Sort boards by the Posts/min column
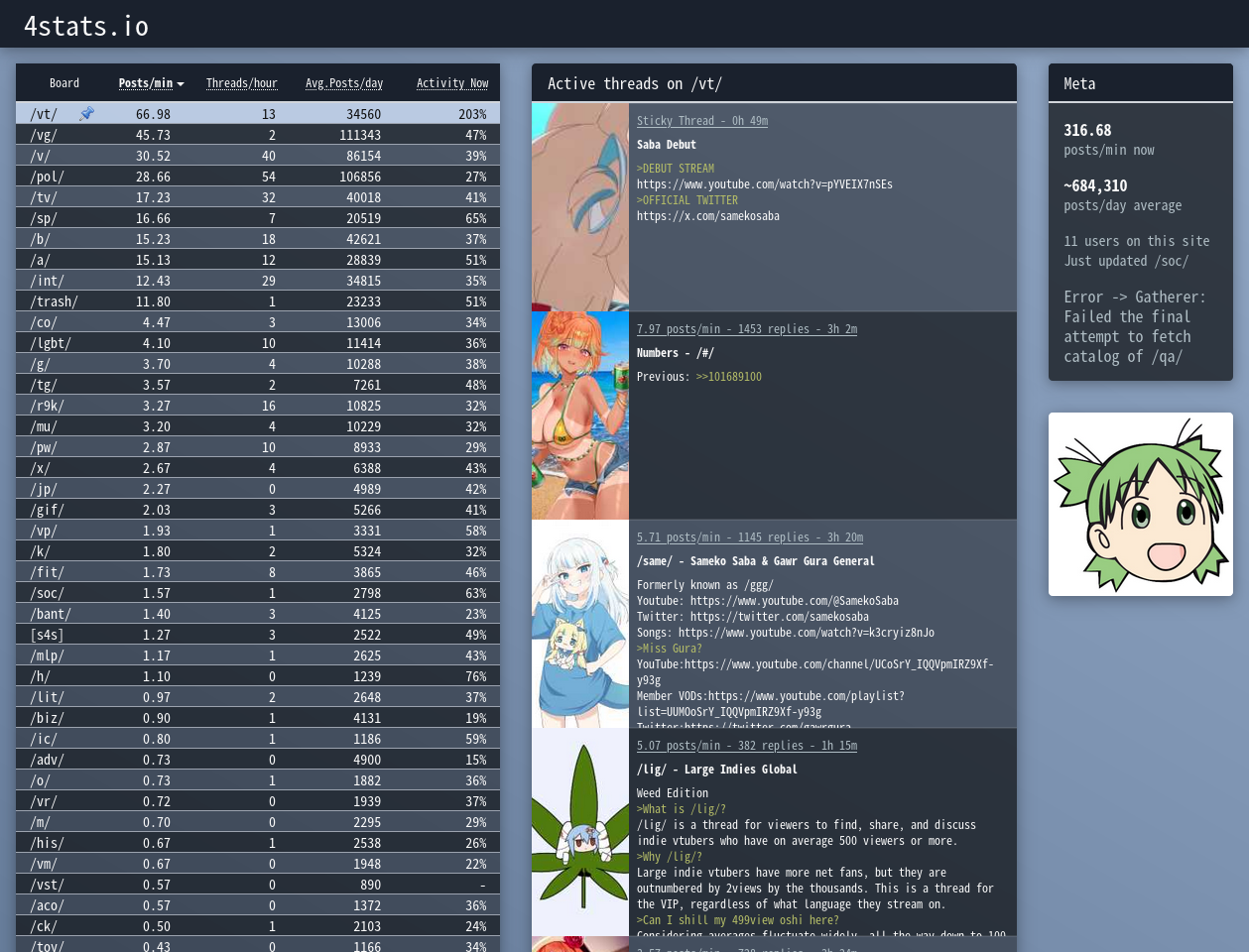The image size is (1249, 952). click(x=146, y=83)
